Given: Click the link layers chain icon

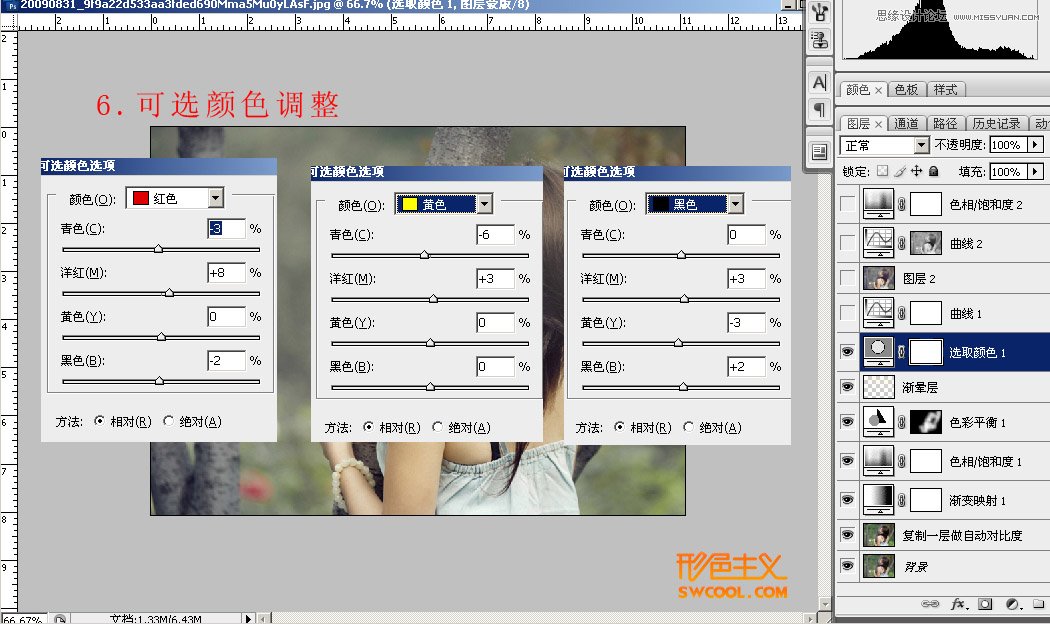Looking at the screenshot, I should click(x=931, y=603).
